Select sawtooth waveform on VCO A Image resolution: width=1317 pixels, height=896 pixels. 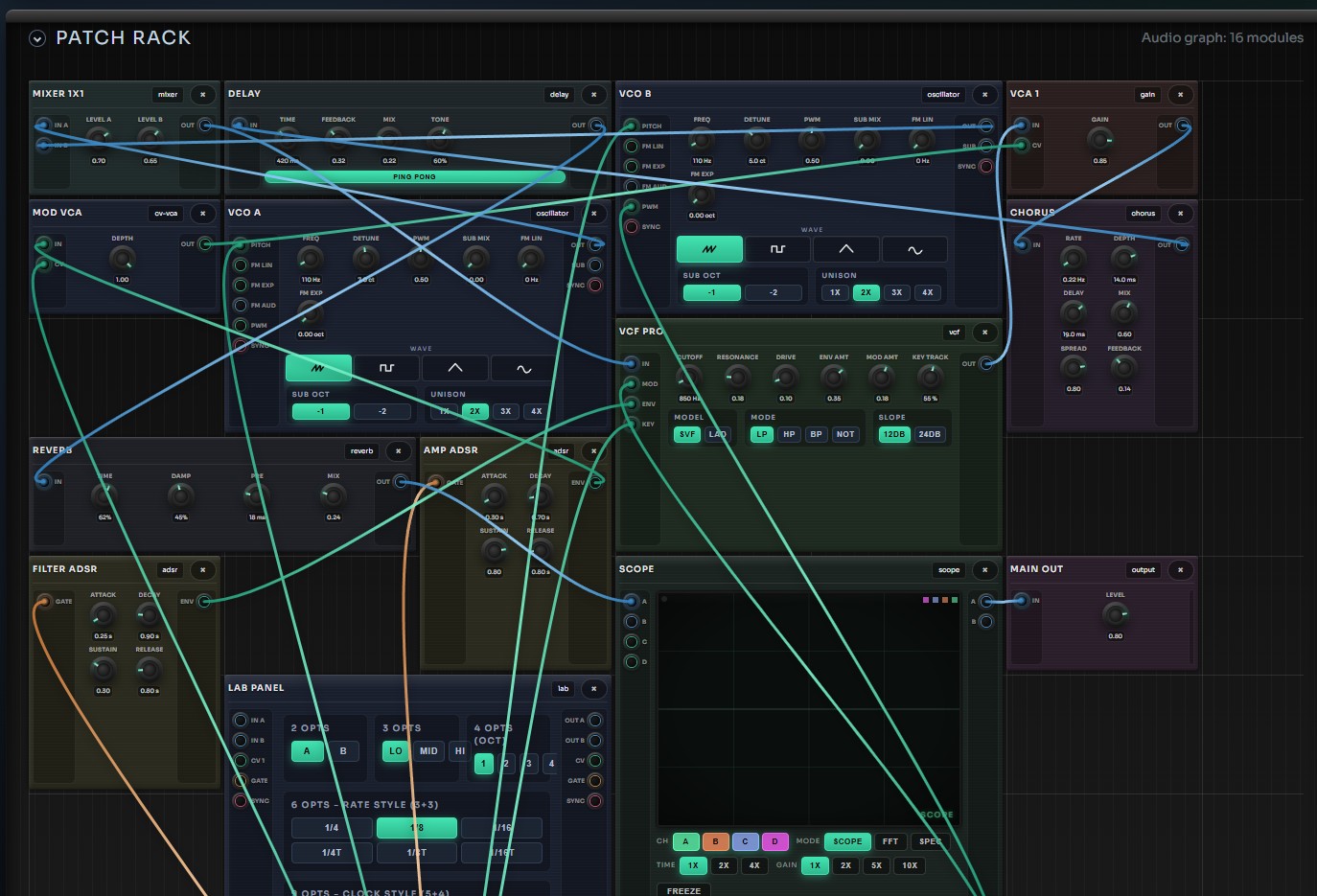click(x=318, y=368)
